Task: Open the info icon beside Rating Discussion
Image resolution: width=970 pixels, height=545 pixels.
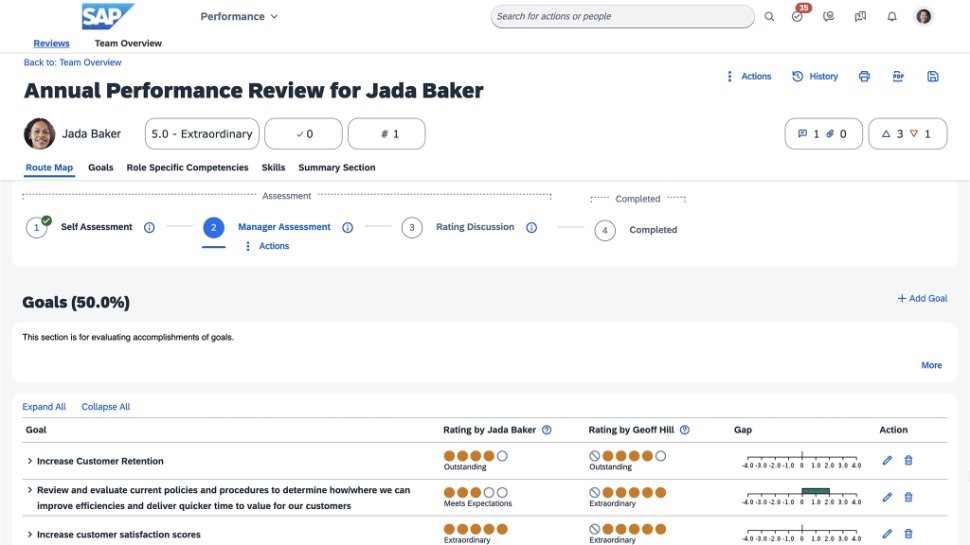Action: pyautogui.click(x=531, y=228)
